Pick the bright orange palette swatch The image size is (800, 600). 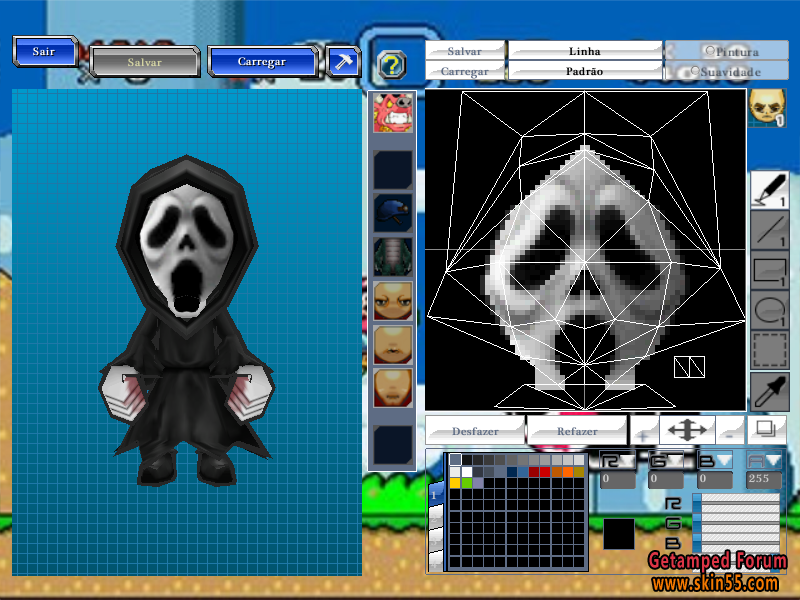pos(567,471)
